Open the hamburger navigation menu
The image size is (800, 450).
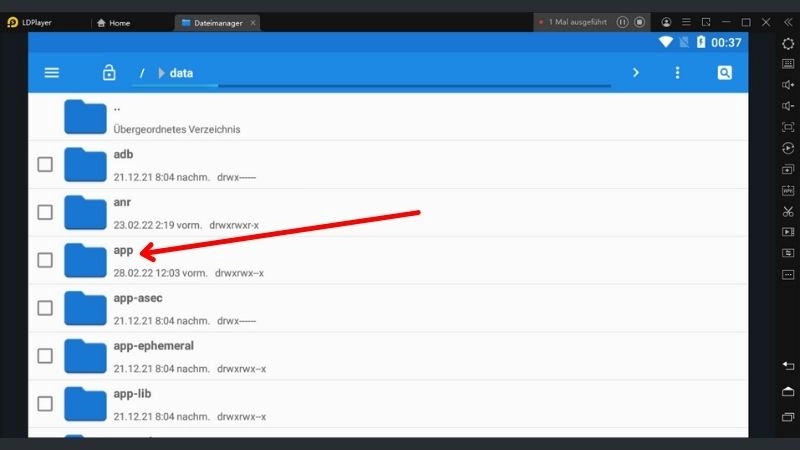click(52, 73)
